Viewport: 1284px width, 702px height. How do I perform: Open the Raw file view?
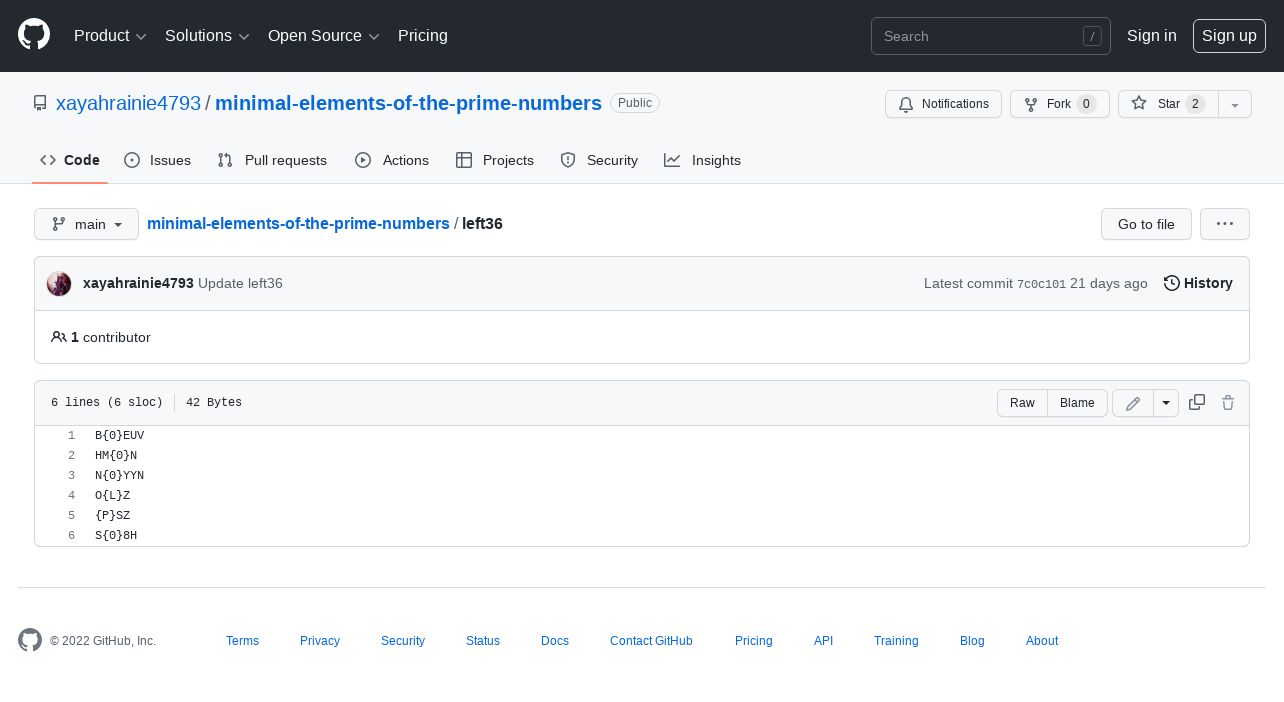tap(1022, 403)
